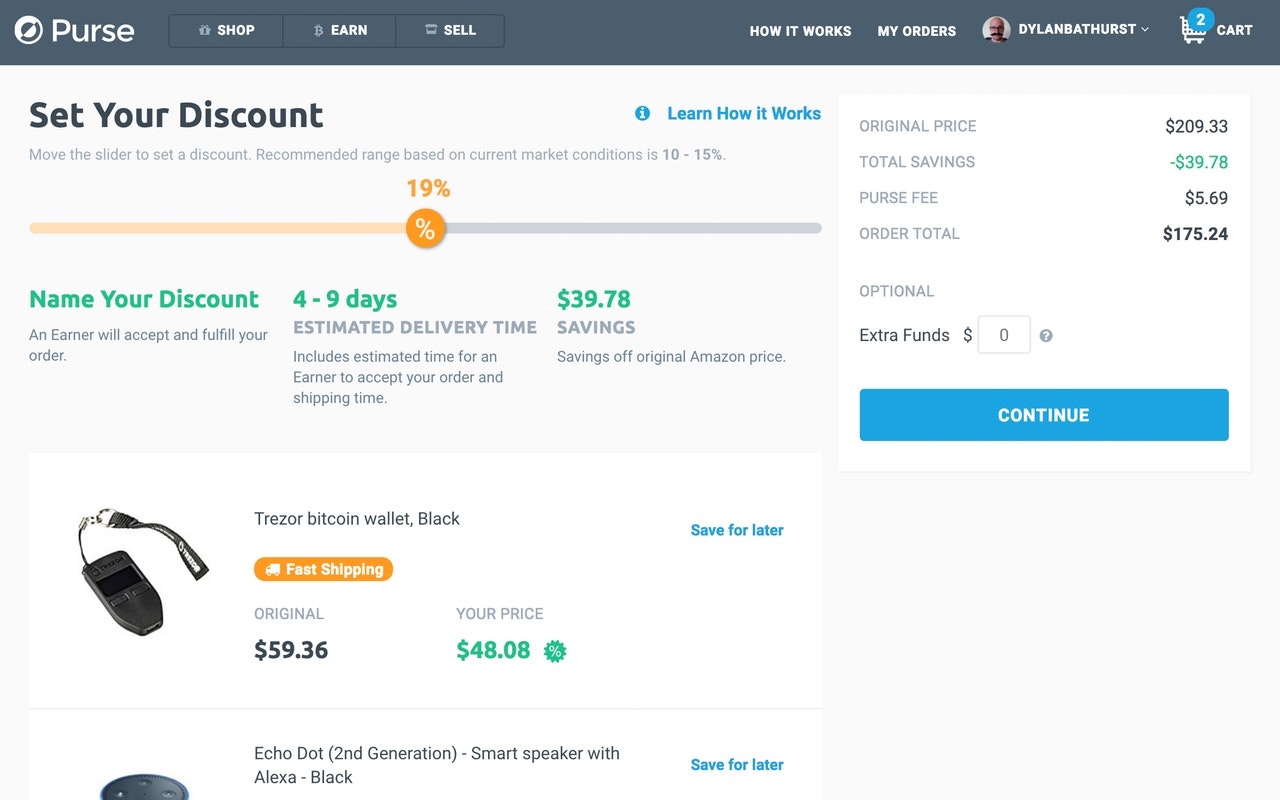Click the orange-filled slider track left of the handle
Image resolution: width=1280 pixels, height=800 pixels.
(217, 228)
